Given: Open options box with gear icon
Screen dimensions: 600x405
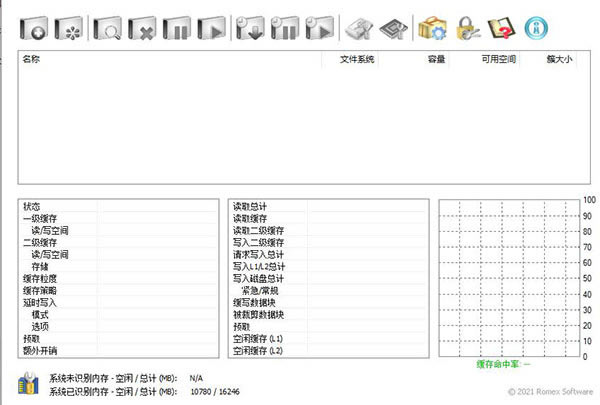Looking at the screenshot, I should [432, 28].
